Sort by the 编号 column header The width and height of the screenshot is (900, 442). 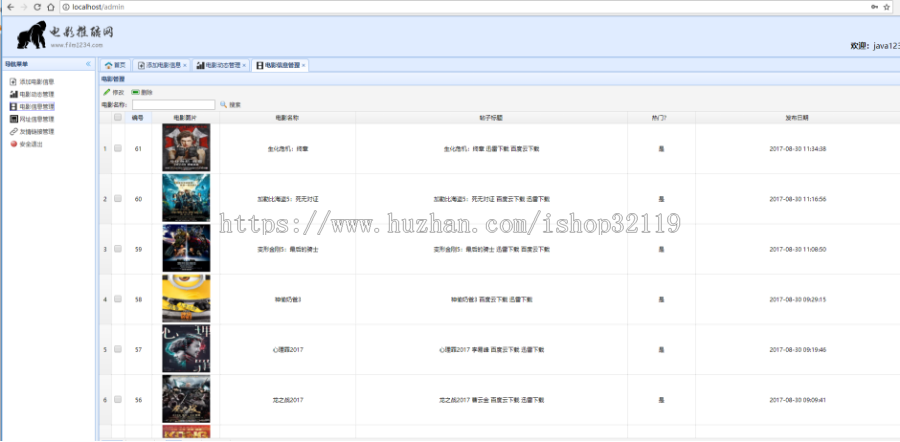[x=138, y=118]
